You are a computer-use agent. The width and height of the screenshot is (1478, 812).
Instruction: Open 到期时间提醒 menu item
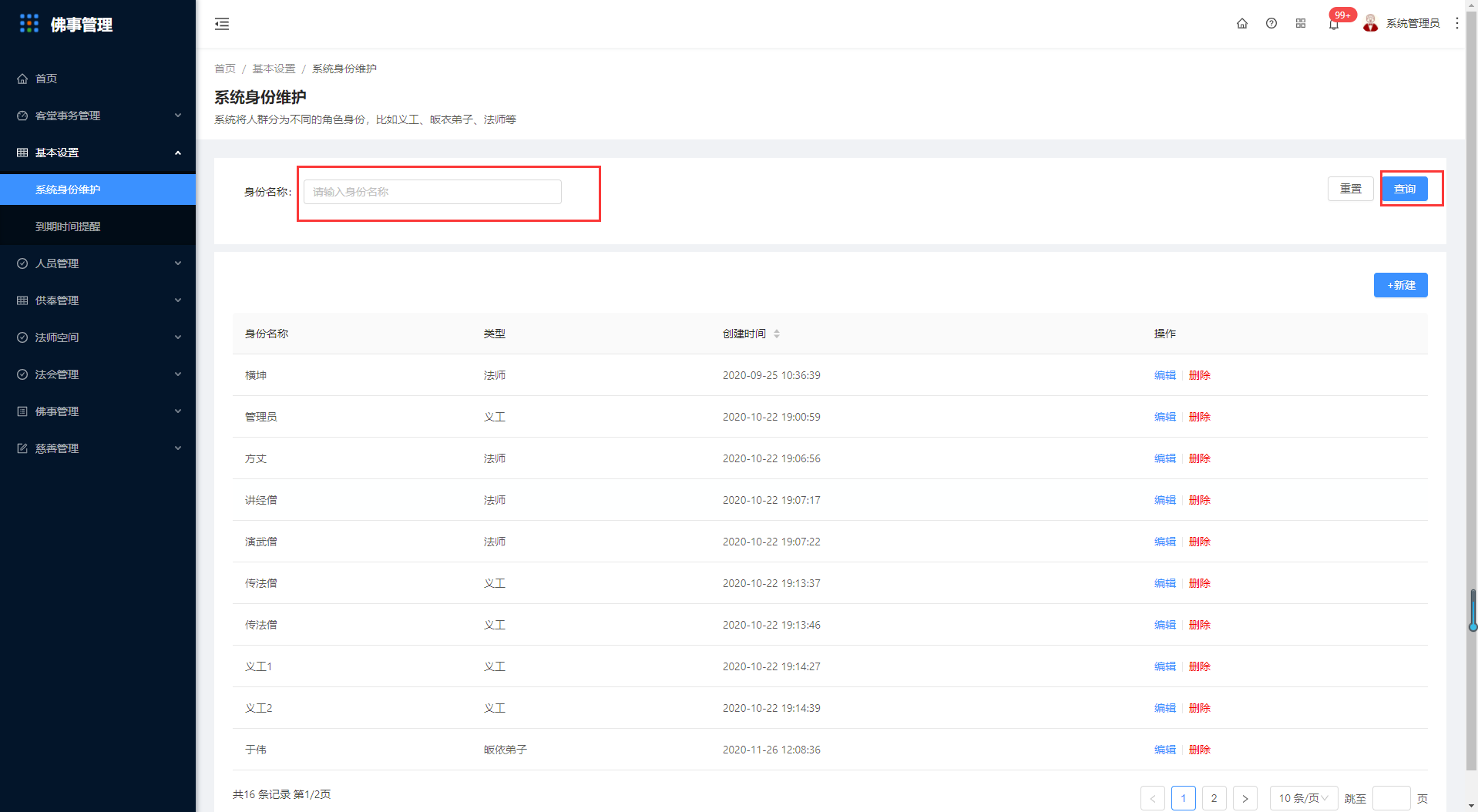pos(98,226)
